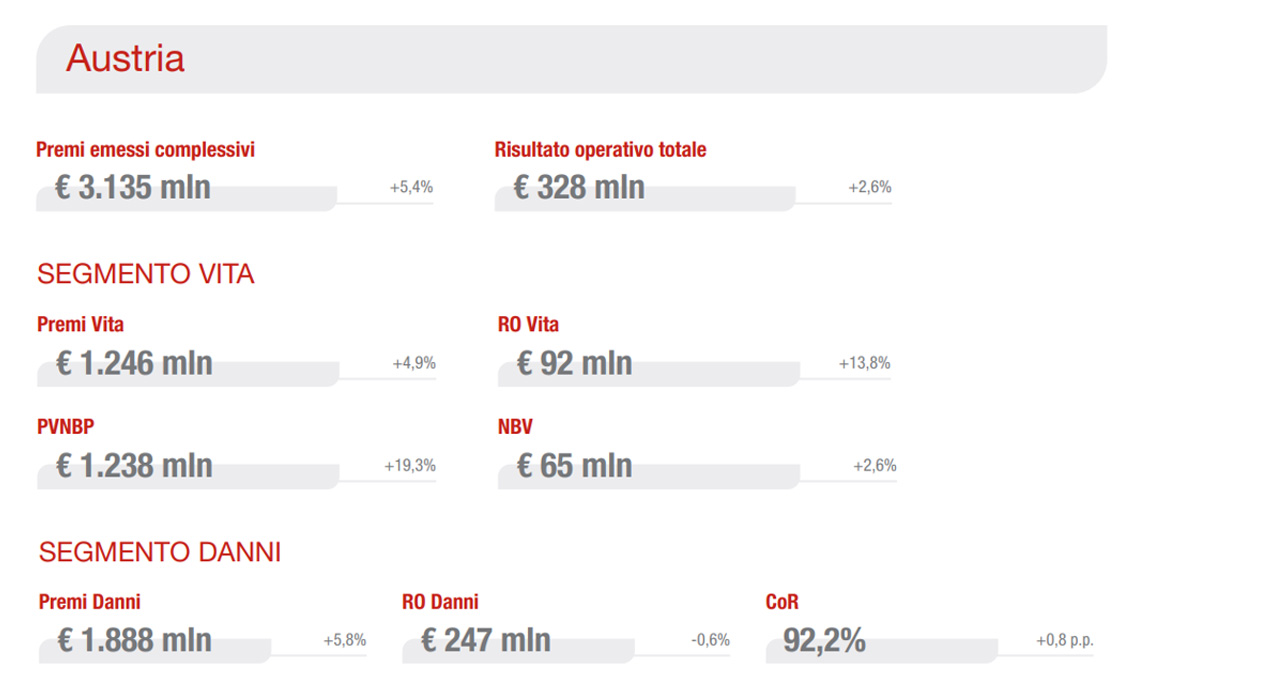Click the Risultato operativo totale label
1280x688 pixels.
600,150
